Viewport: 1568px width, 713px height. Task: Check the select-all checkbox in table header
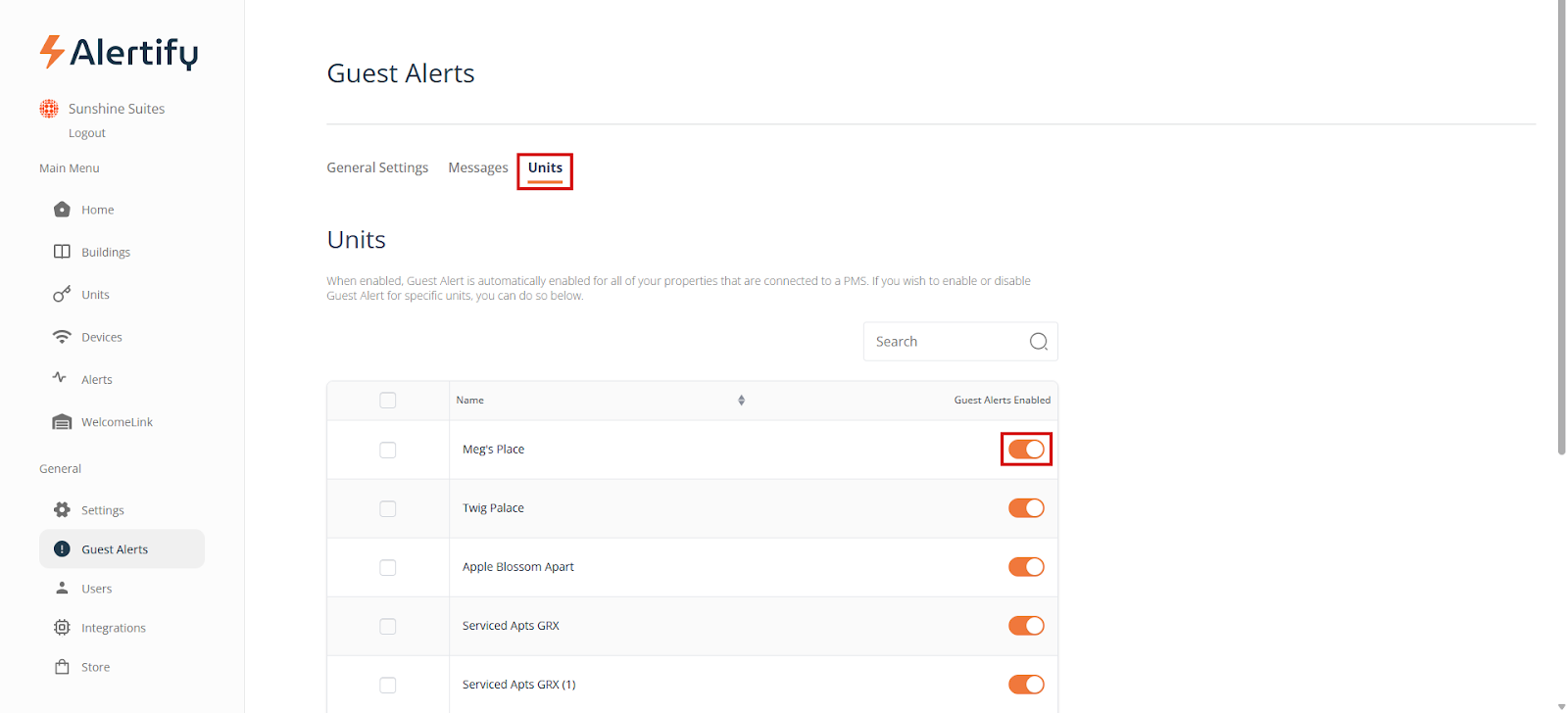(x=388, y=401)
